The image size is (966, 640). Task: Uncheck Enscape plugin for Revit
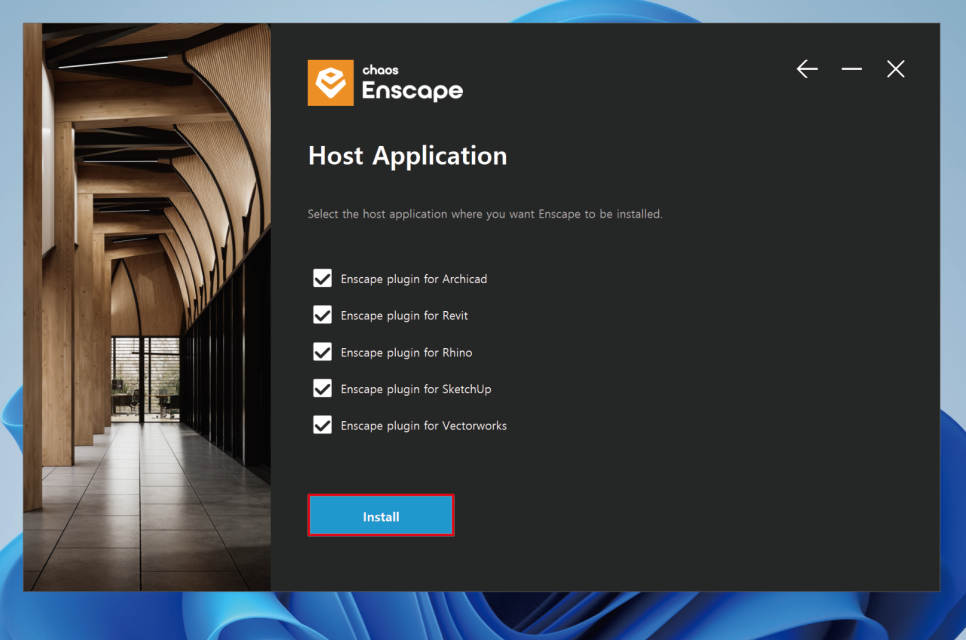(322, 315)
